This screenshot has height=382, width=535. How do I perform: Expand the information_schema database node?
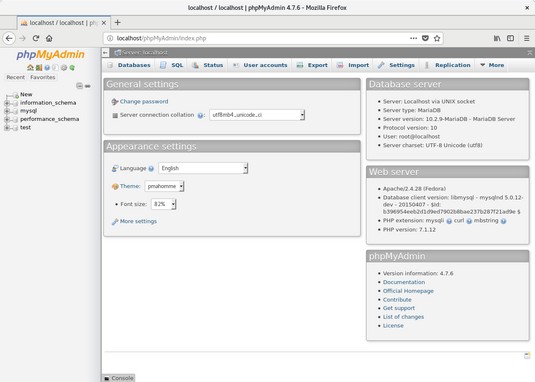(x=6, y=103)
